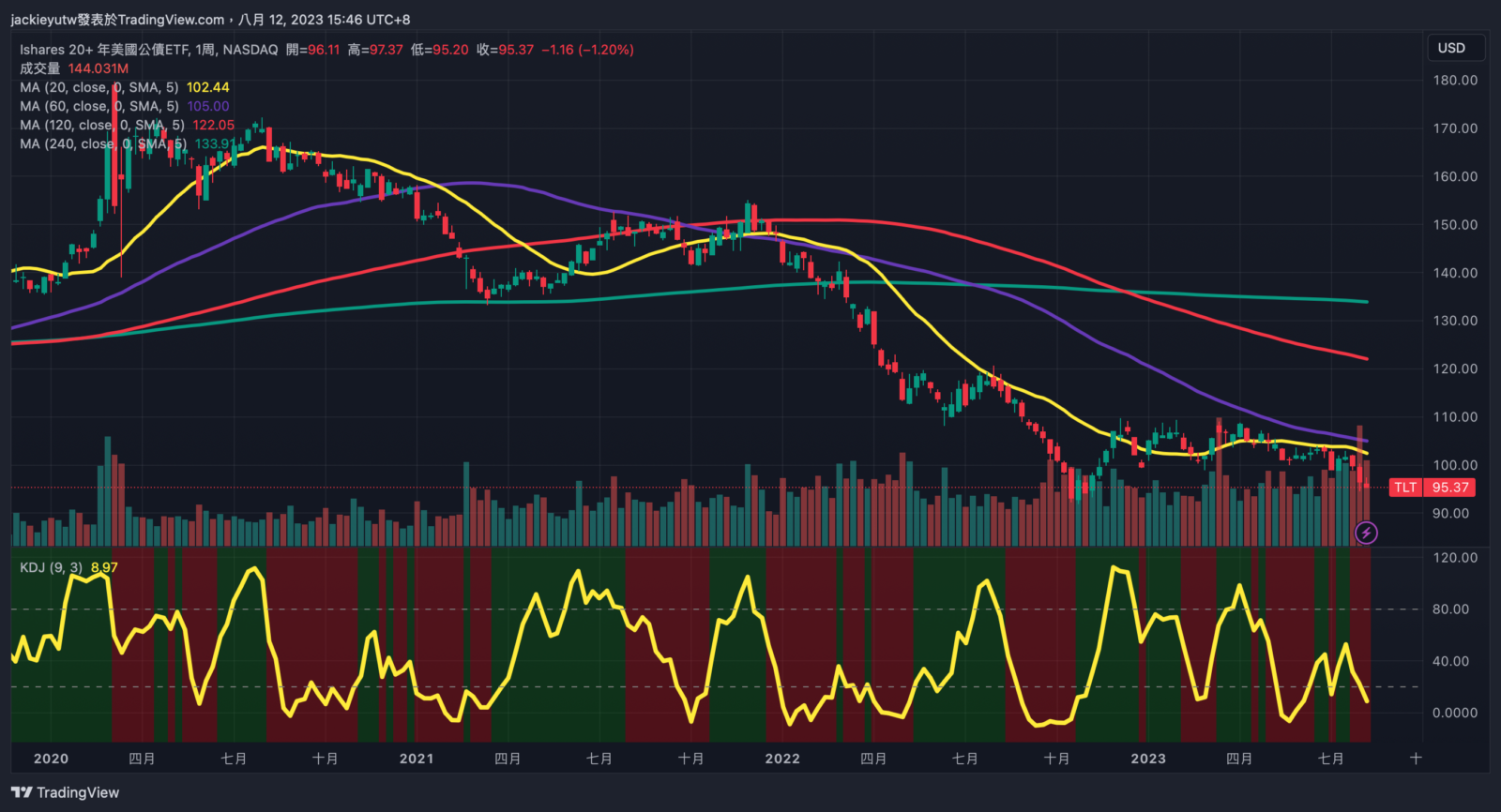Click the yellow 102.44 MA value
Viewport: 1501px width, 812px height.
pos(207,87)
